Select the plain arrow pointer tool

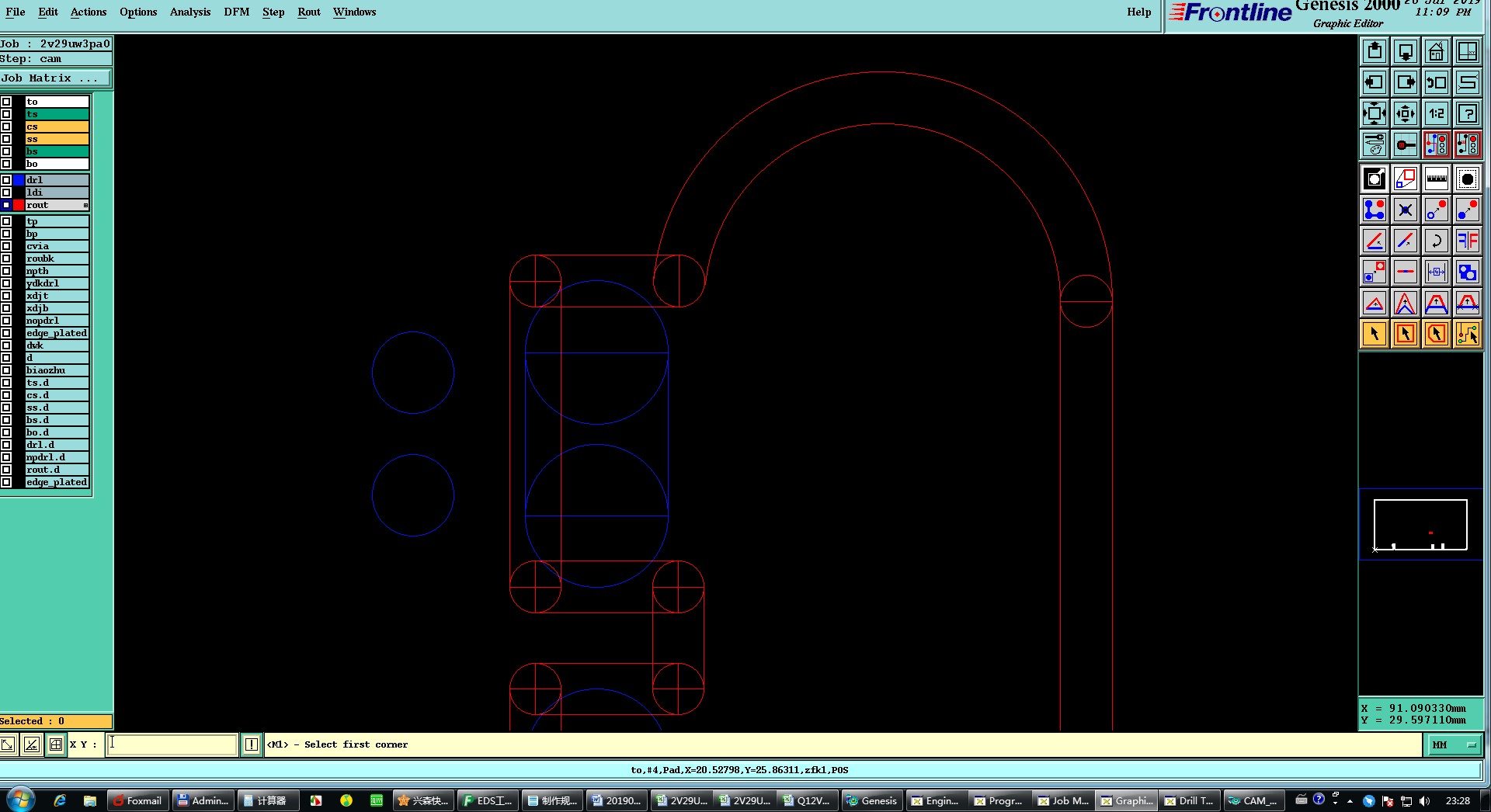[x=1375, y=335]
